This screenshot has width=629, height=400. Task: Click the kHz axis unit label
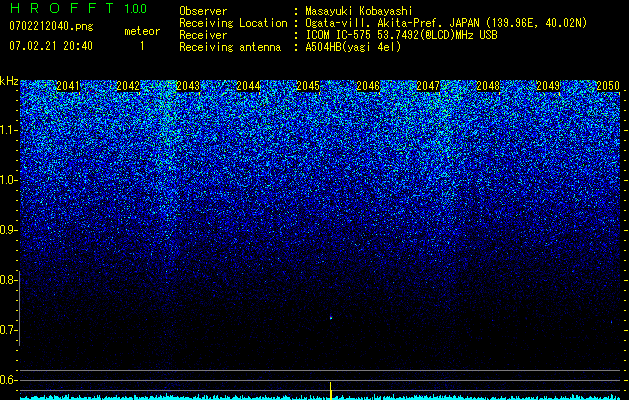pos(9,81)
